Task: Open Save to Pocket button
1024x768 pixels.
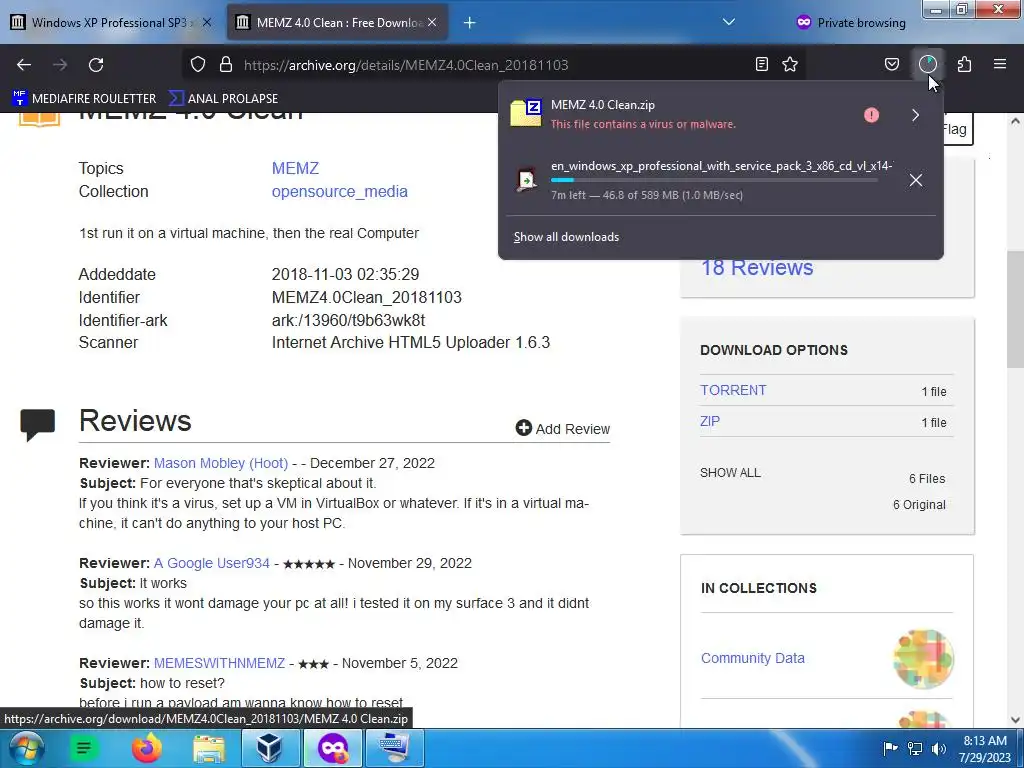Action: (892, 65)
